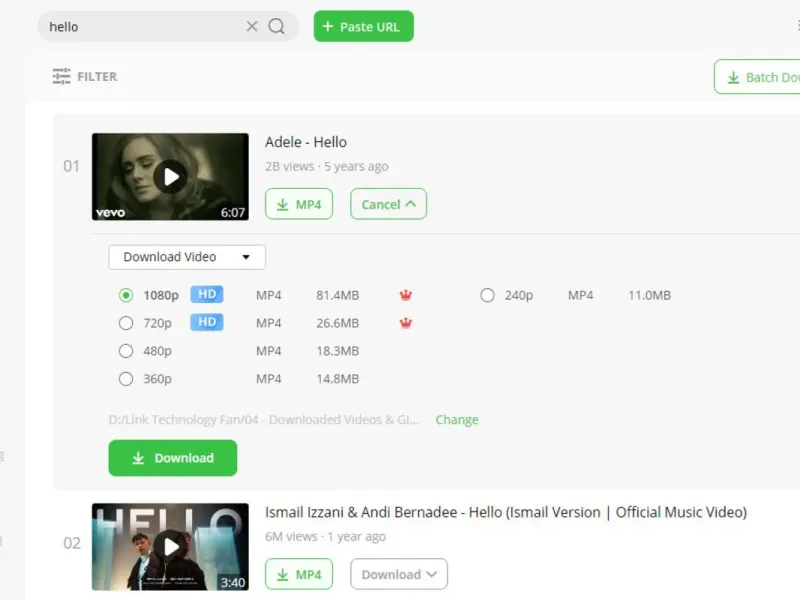Click the 6M views · 1 year ago text
This screenshot has height=600, width=800.
[326, 537]
